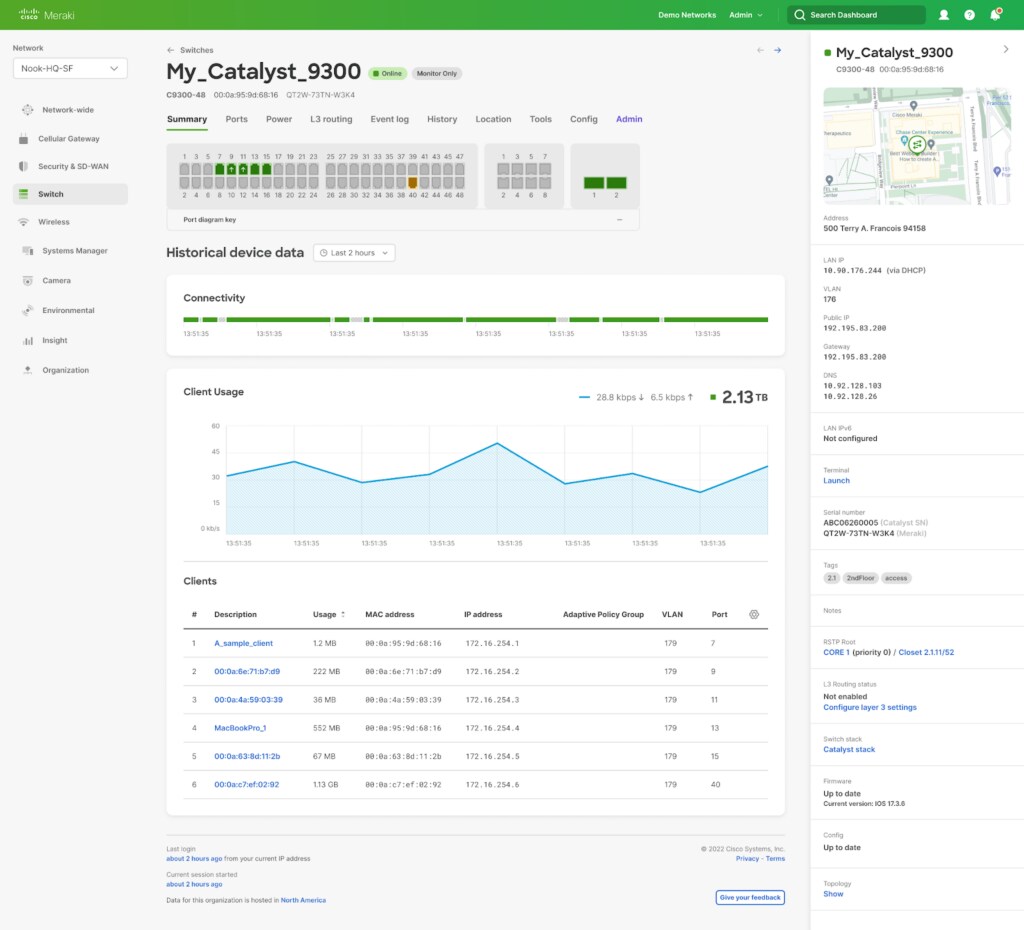Open the Last 2 hours time range dropdown
Image resolution: width=1024 pixels, height=930 pixels.
click(354, 253)
